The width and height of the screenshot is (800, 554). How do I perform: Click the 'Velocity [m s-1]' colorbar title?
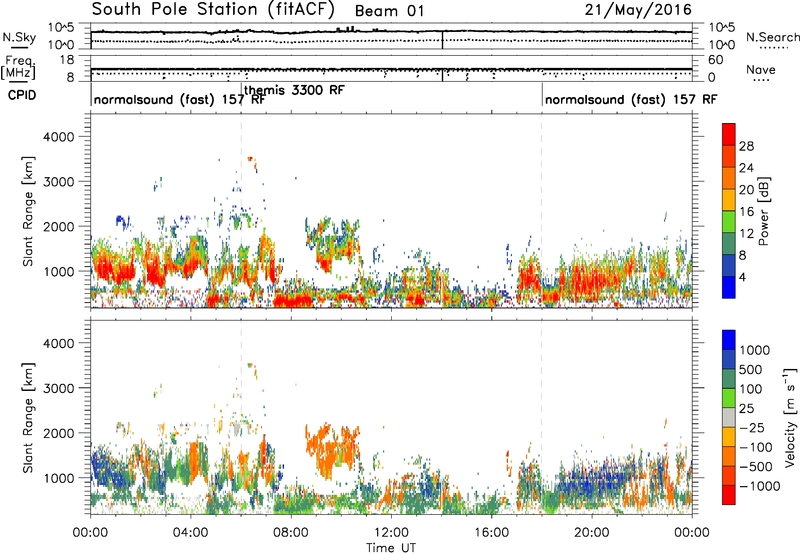790,417
